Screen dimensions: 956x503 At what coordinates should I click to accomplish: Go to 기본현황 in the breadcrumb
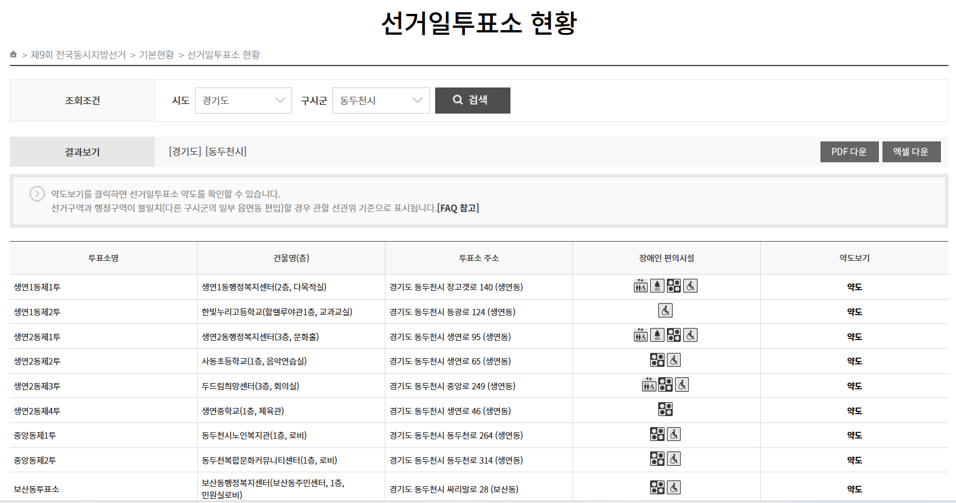coord(156,55)
